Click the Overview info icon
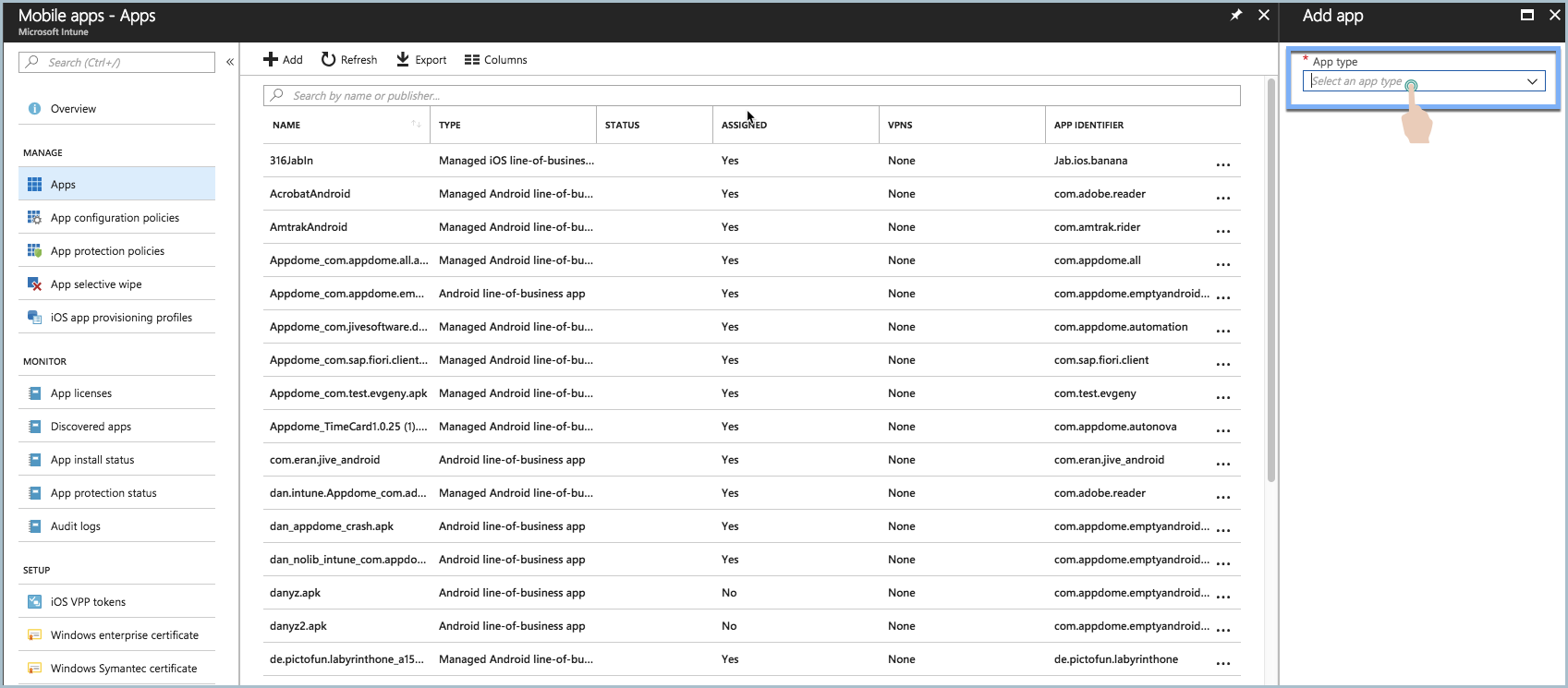The width and height of the screenshot is (1568, 688). coord(34,109)
